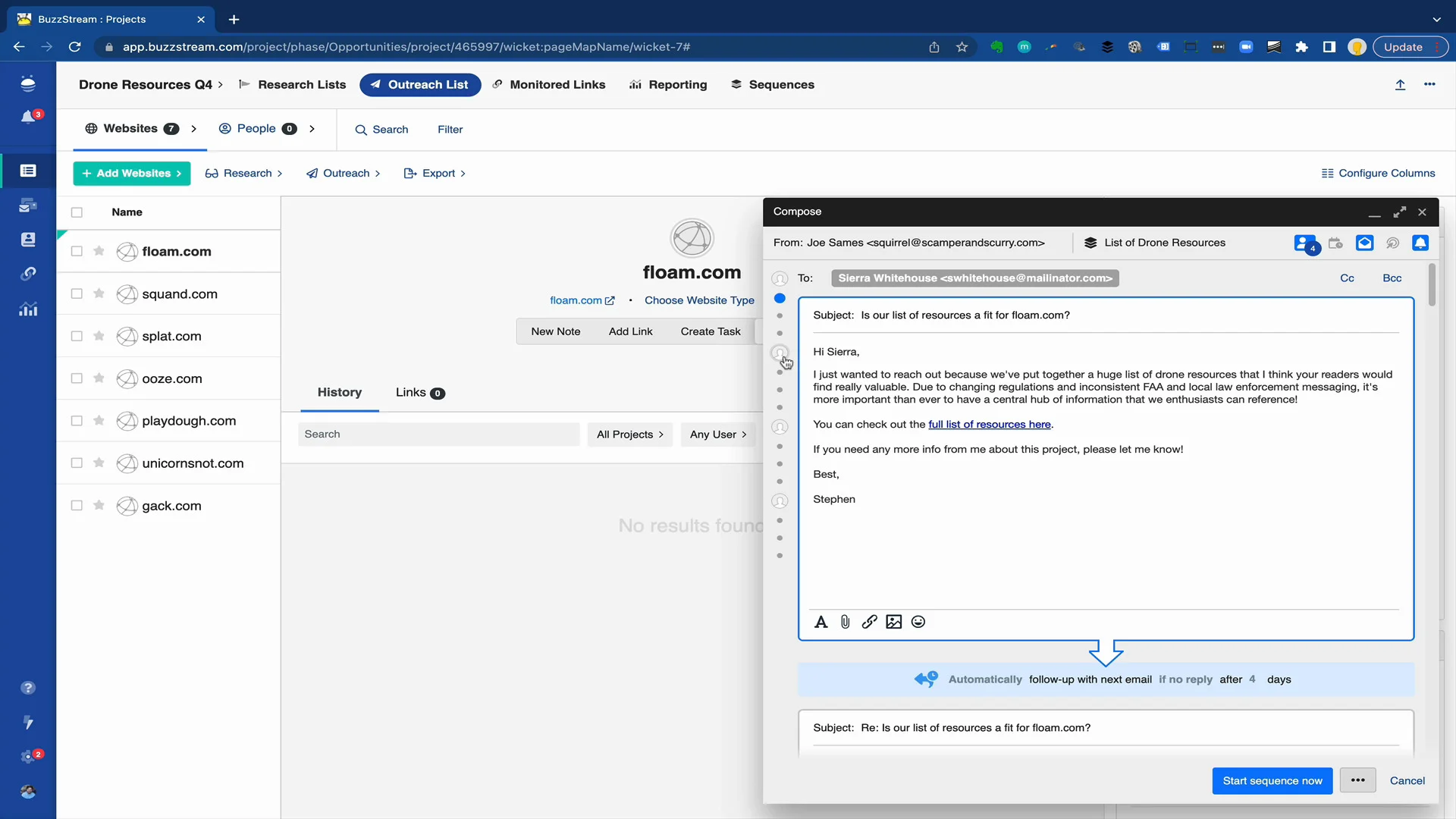
Task: Open the emoji picker icon
Action: click(x=918, y=622)
